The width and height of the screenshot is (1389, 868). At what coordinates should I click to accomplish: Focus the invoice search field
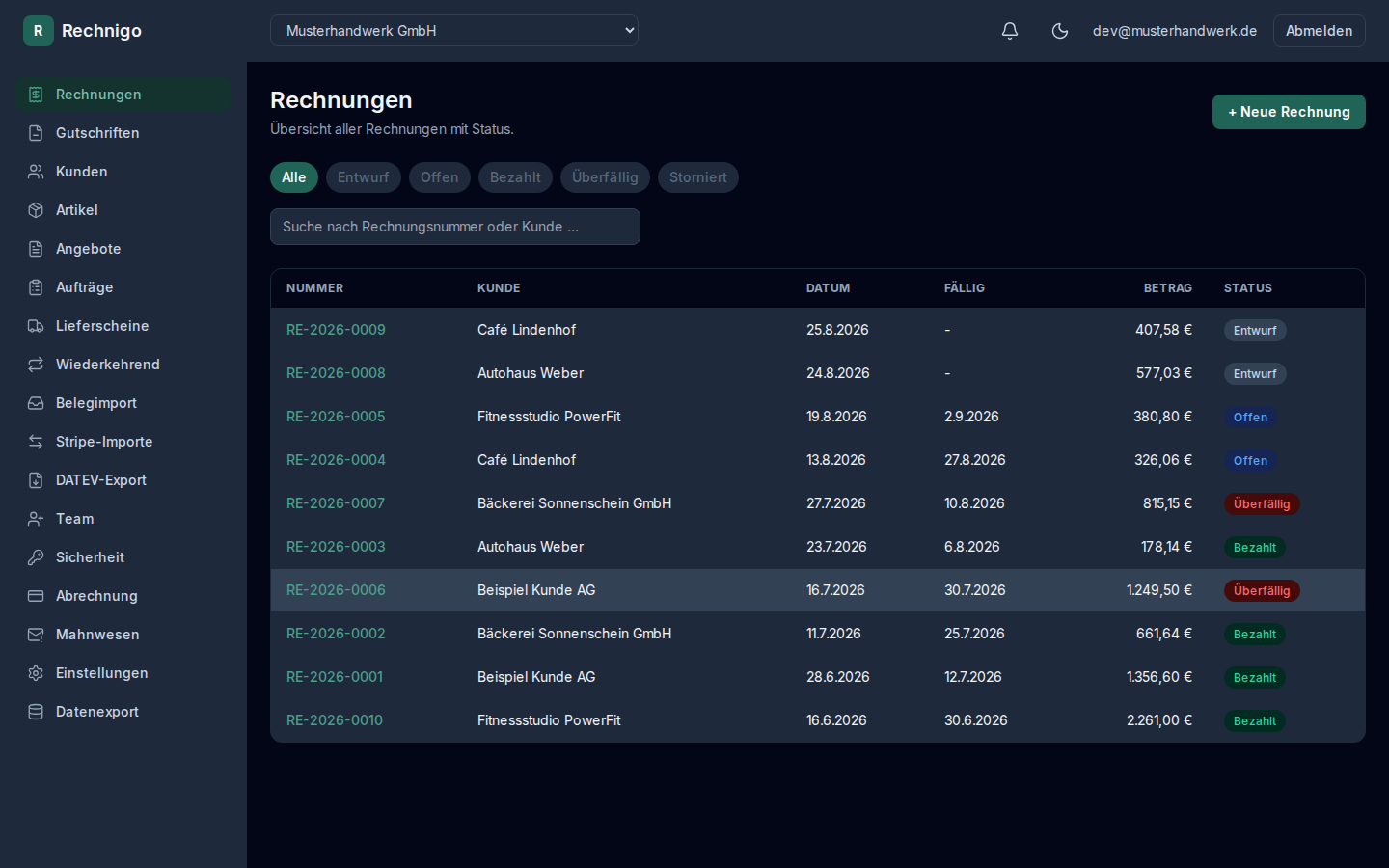455,227
